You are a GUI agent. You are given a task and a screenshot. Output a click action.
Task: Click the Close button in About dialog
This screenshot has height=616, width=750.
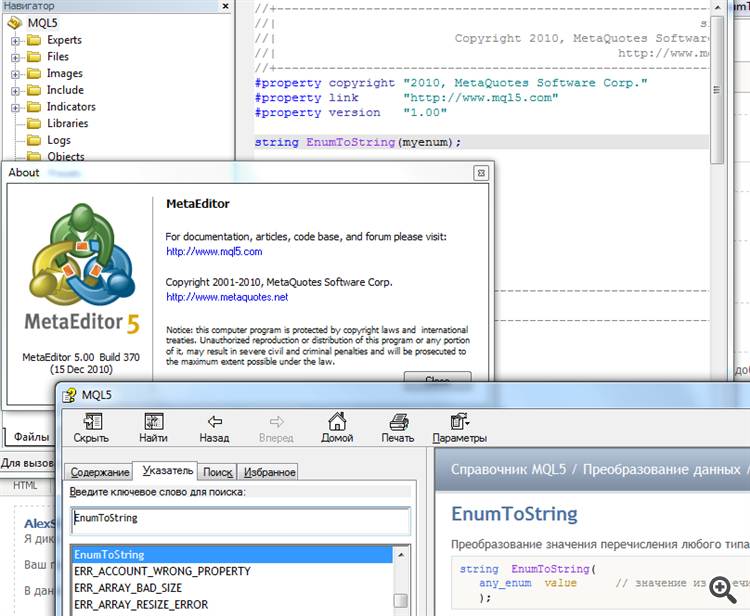pyautogui.click(x=437, y=377)
